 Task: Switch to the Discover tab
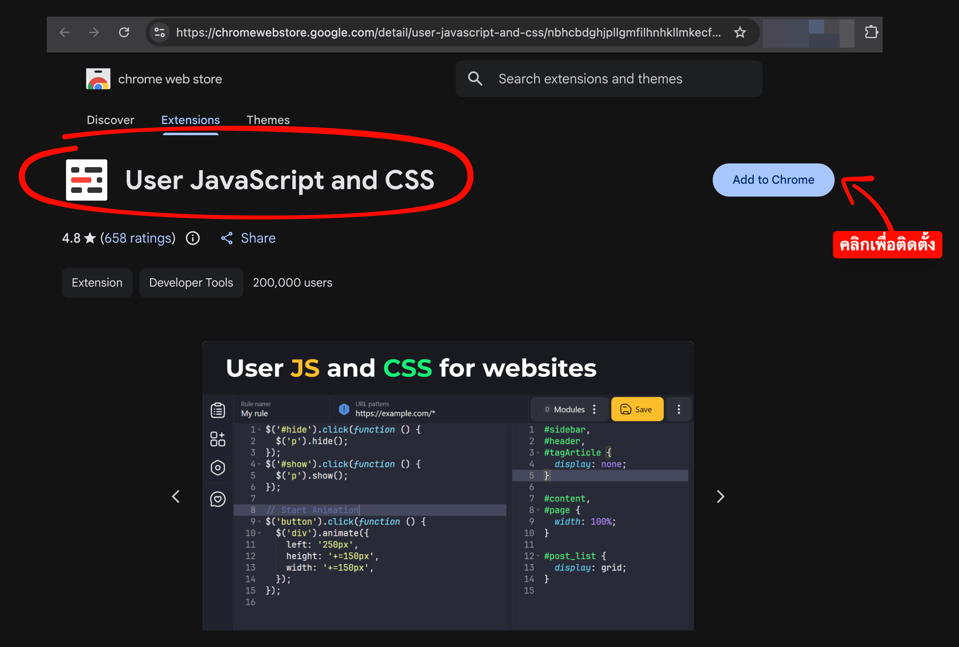[x=110, y=120]
